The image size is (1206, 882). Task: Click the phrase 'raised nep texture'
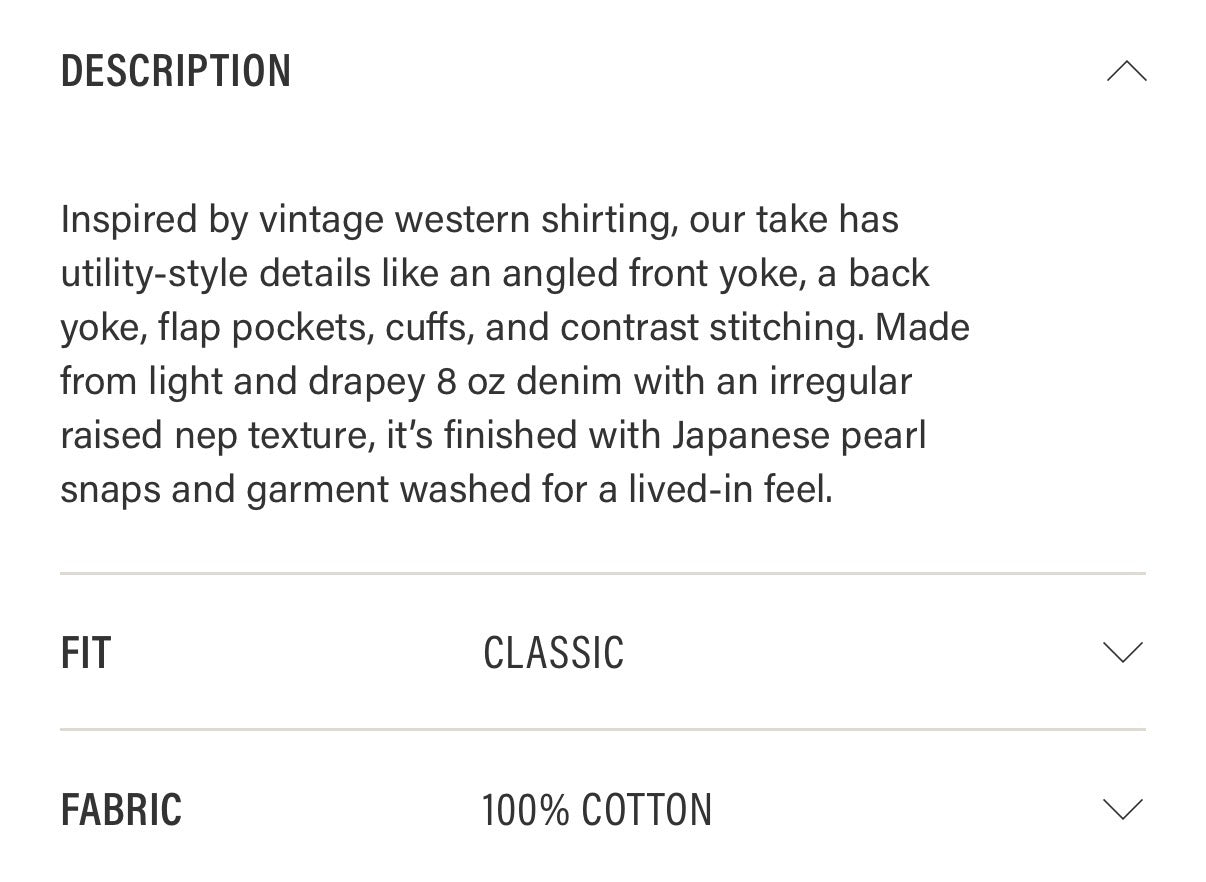(x=217, y=436)
